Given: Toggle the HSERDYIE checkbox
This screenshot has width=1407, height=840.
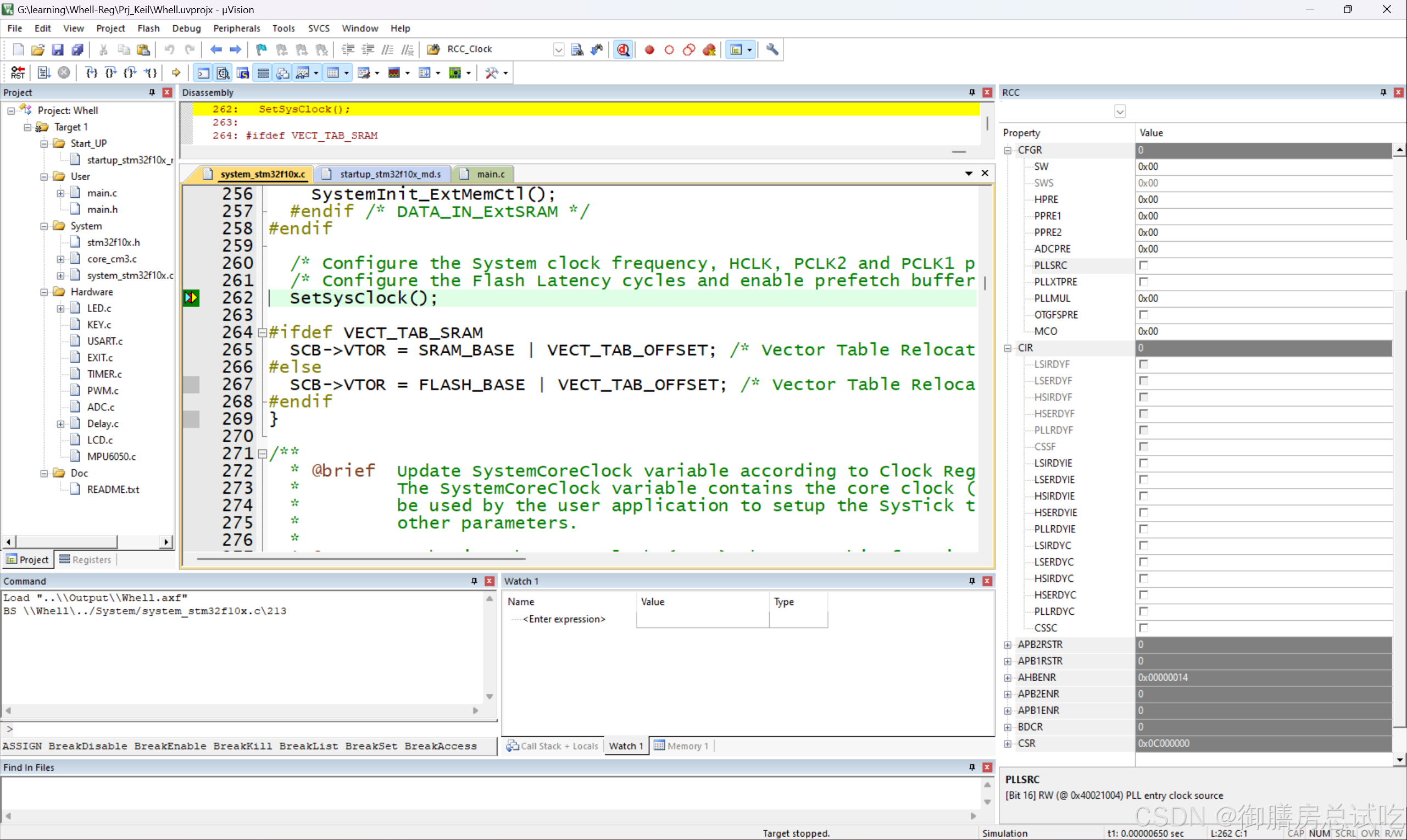Looking at the screenshot, I should pyautogui.click(x=1143, y=511).
